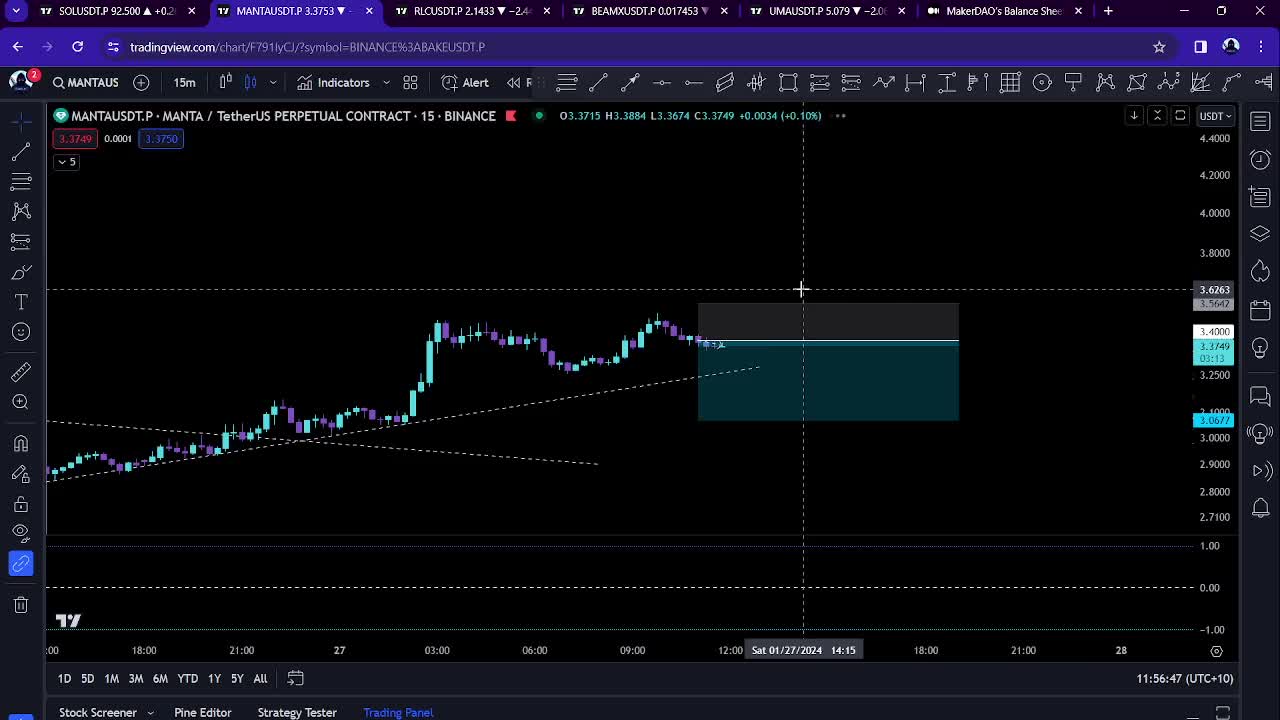Click the blue buy price 3.3750 button

(161, 139)
